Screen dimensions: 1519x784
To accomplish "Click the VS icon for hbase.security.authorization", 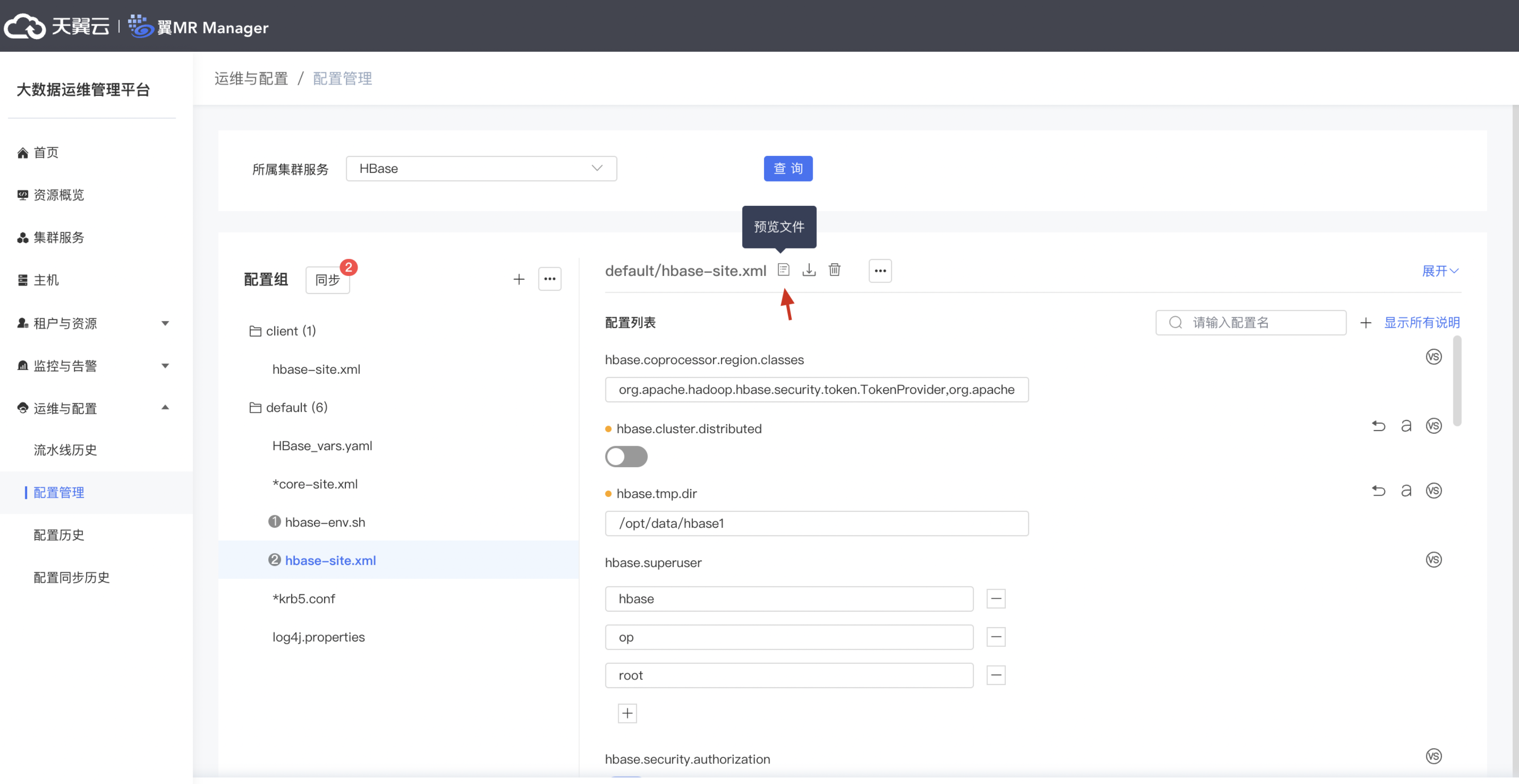I will point(1434,756).
